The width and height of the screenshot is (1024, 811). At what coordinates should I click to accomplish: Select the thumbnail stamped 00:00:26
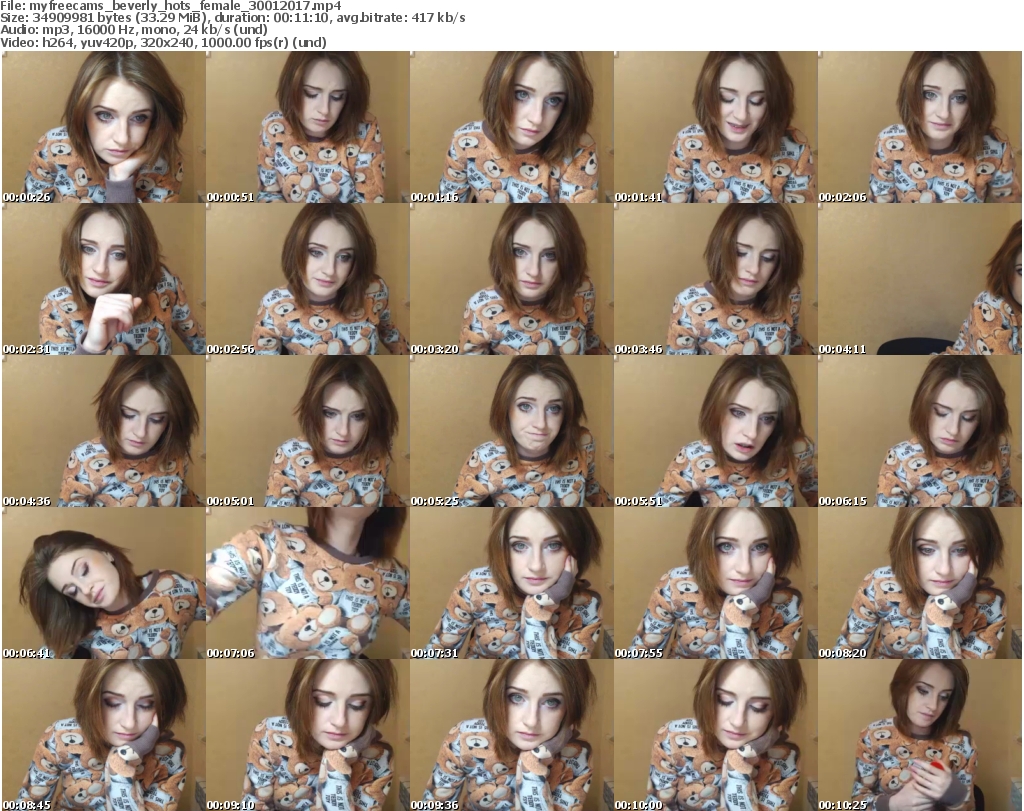[x=103, y=127]
